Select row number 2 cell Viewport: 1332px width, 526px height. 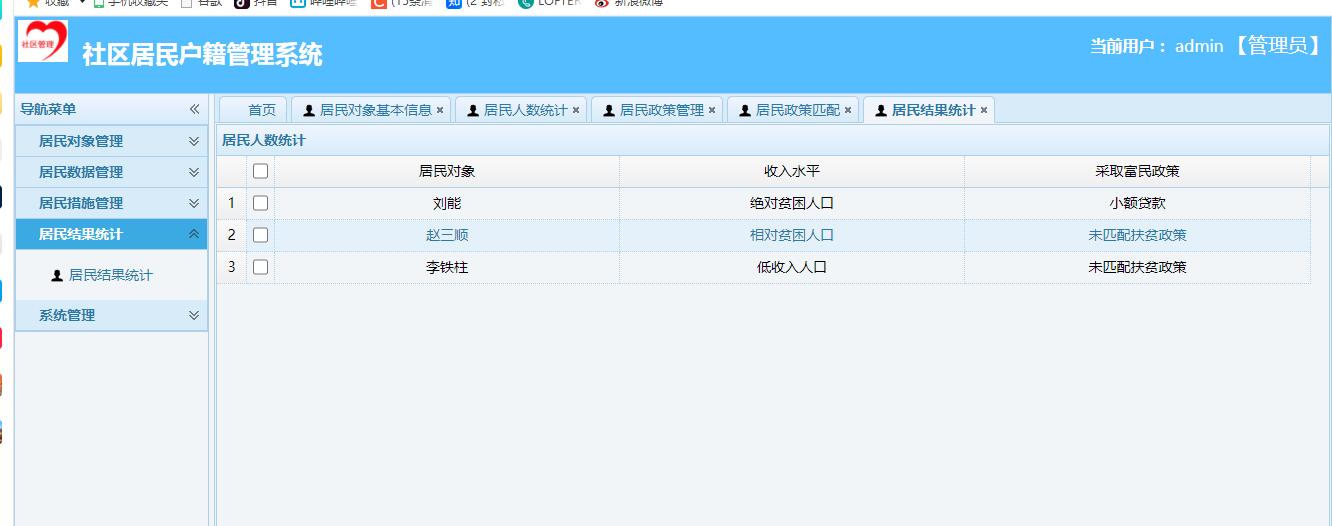pos(232,235)
